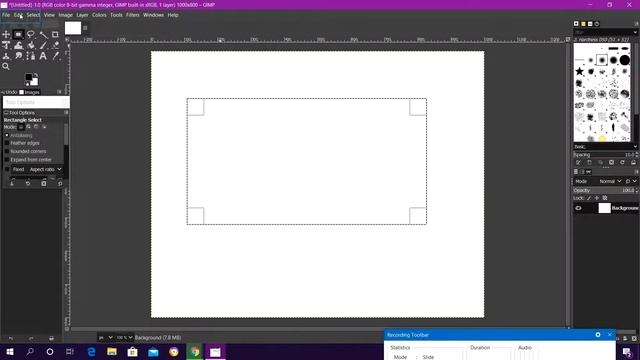This screenshot has width=640, height=360.
Task: Toggle lock alpha channel icon
Action: 605,198
